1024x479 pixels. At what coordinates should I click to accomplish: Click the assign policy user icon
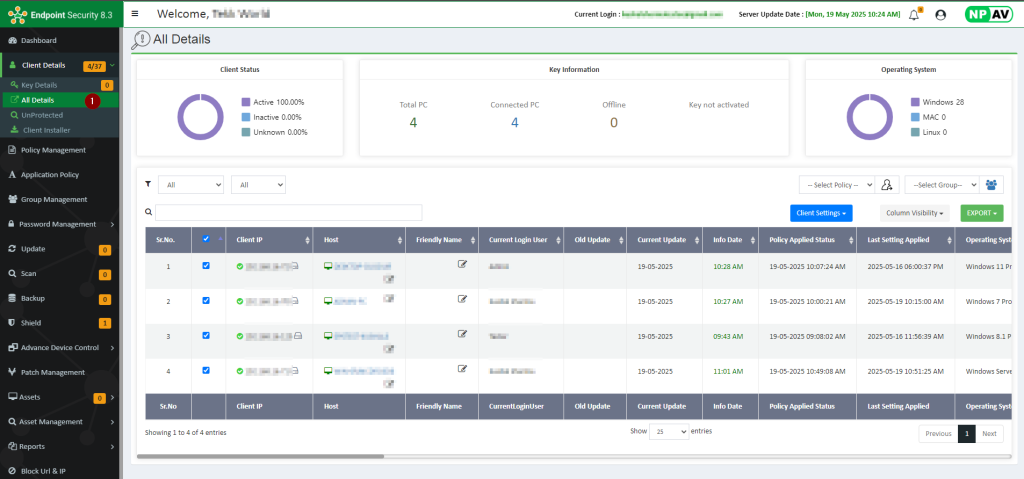pos(887,185)
